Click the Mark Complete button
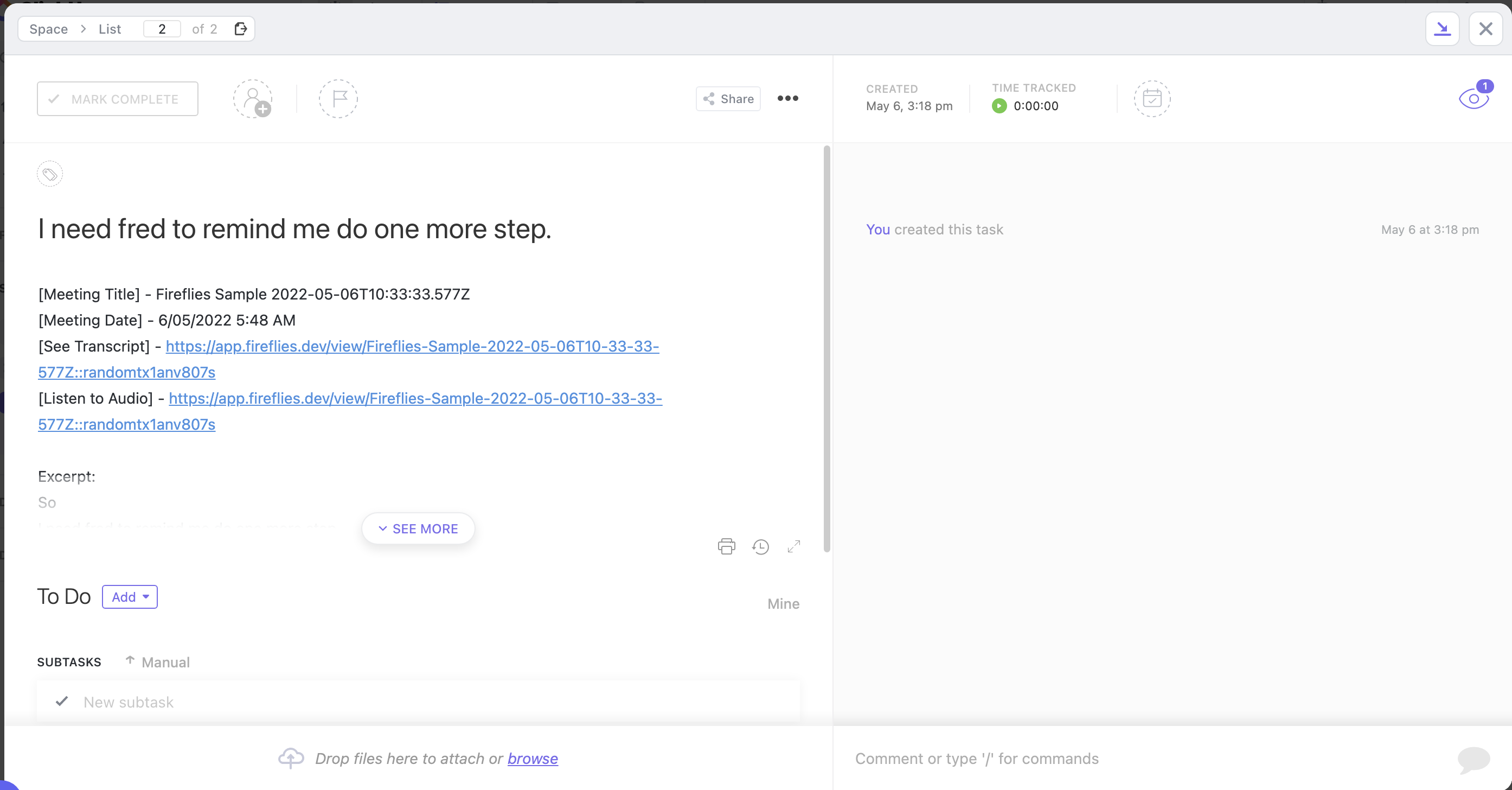 pos(117,99)
